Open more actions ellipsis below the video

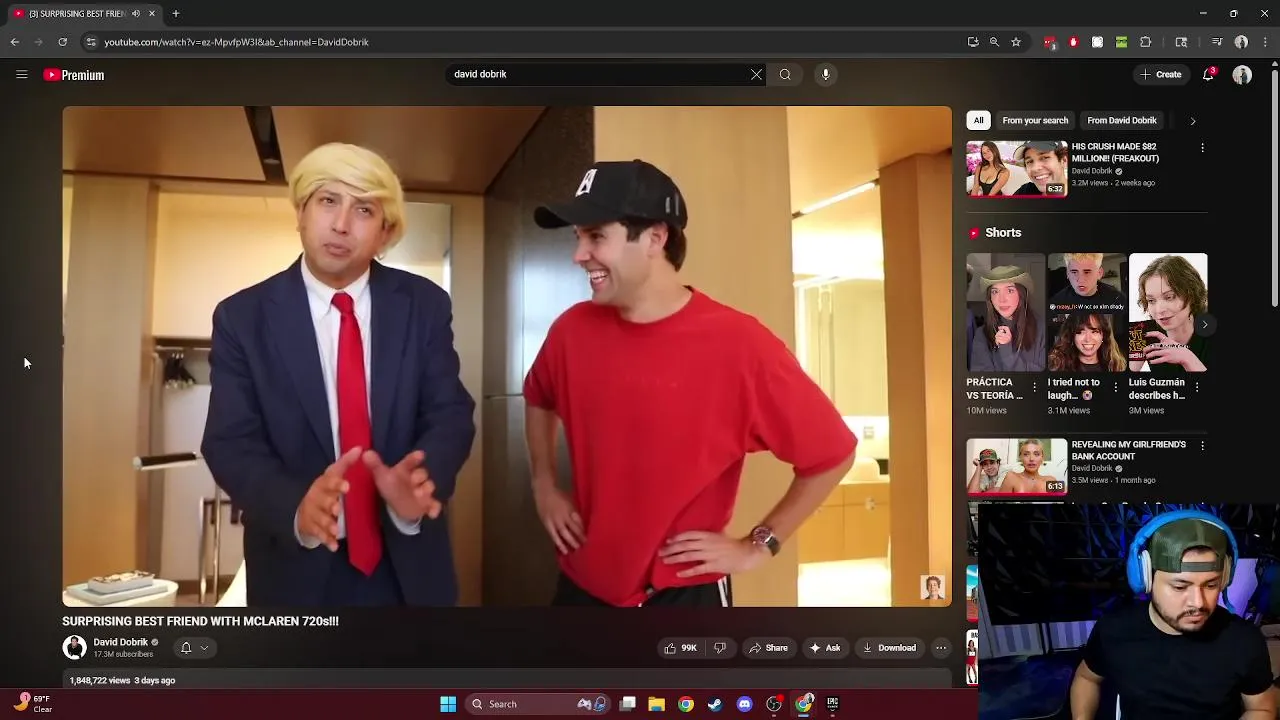point(940,648)
